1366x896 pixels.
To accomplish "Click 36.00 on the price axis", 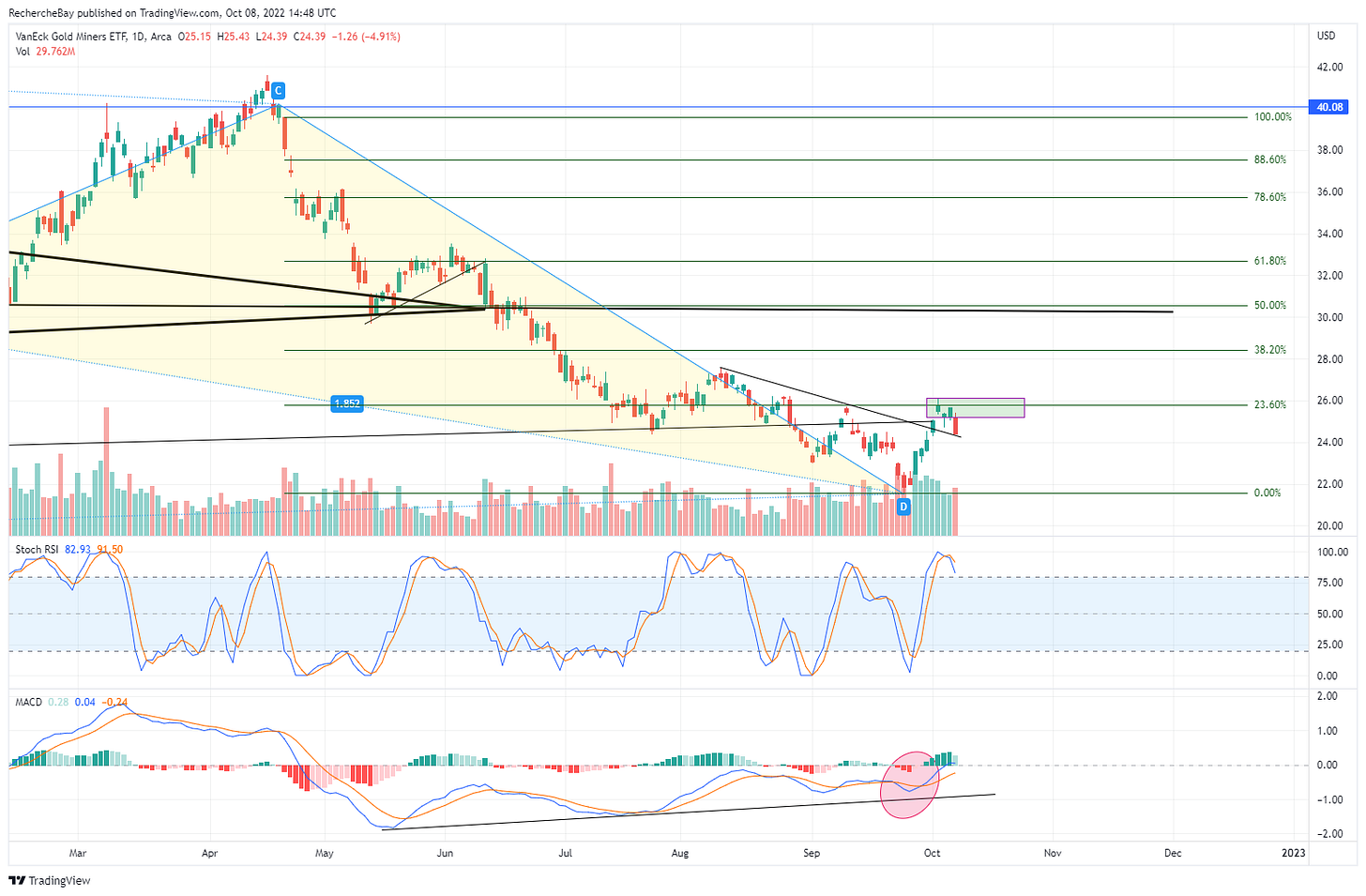I will coord(1329,191).
